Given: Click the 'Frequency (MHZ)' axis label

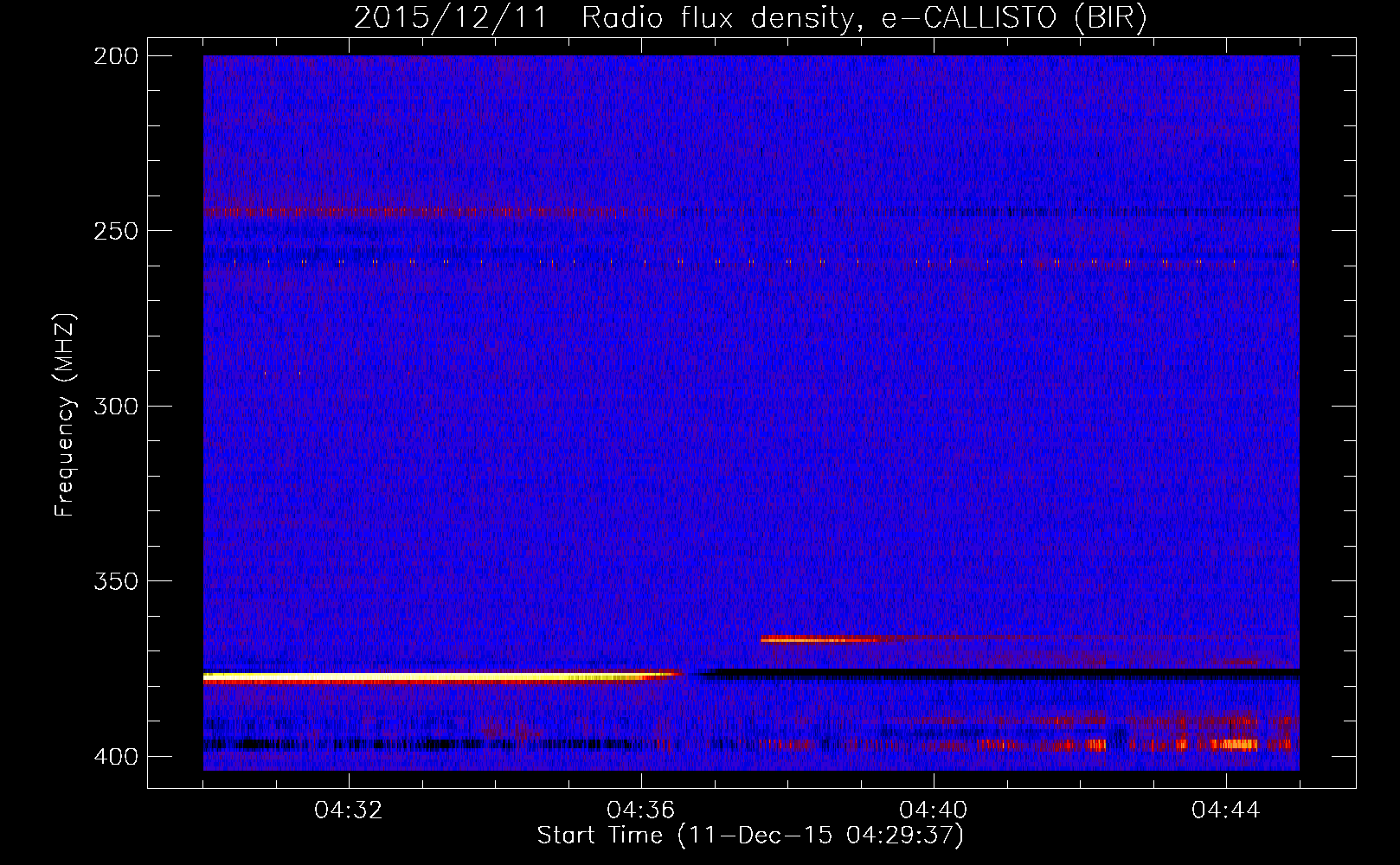Looking at the screenshot, I should 65,415.
